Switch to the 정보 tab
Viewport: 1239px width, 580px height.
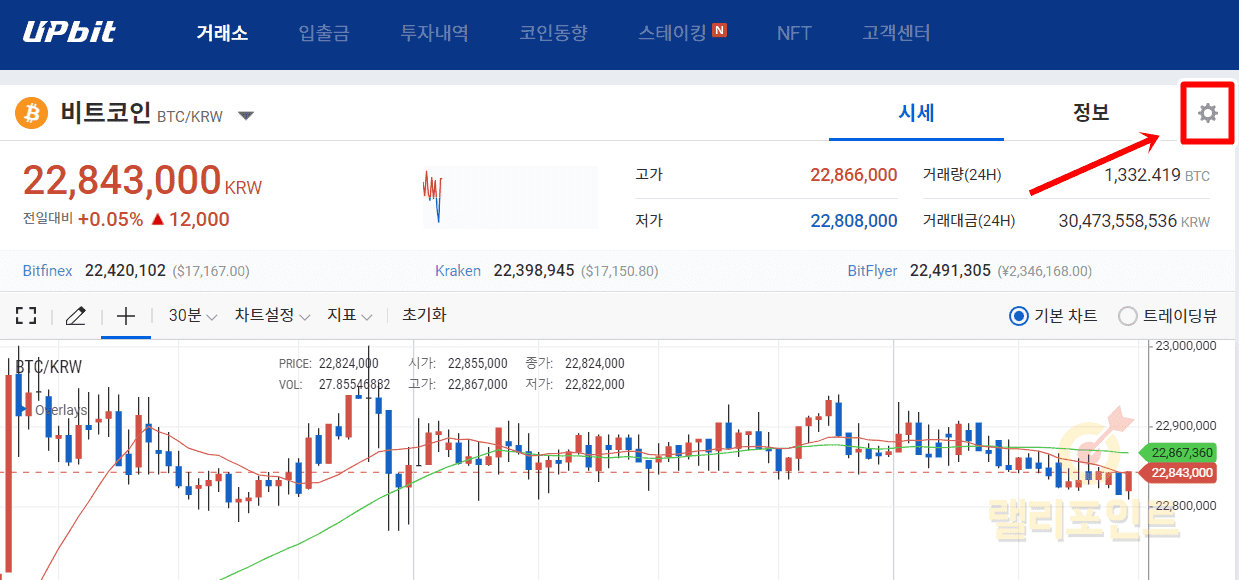pos(1090,112)
